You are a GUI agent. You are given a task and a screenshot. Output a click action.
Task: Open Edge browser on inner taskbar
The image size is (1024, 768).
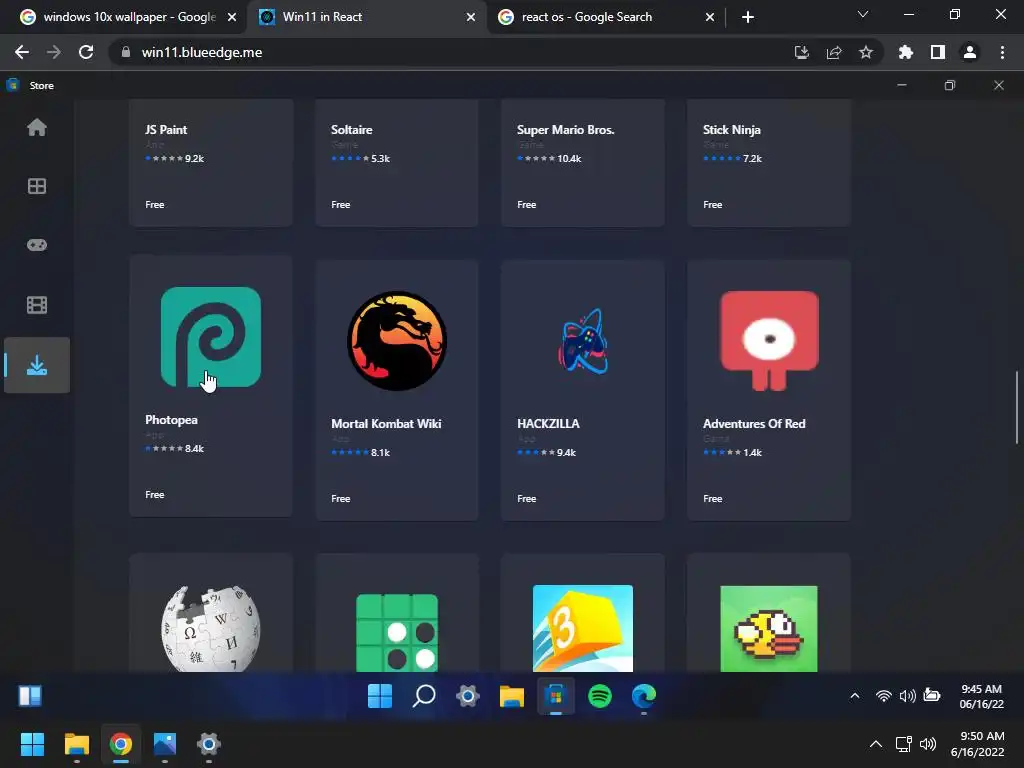[x=643, y=696]
